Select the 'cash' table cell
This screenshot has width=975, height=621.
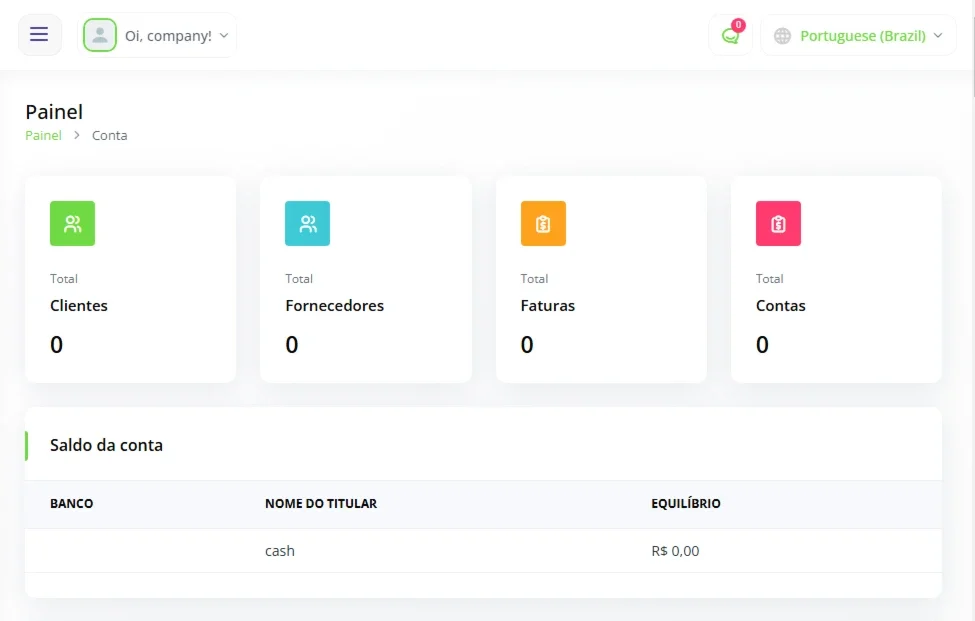tap(280, 551)
